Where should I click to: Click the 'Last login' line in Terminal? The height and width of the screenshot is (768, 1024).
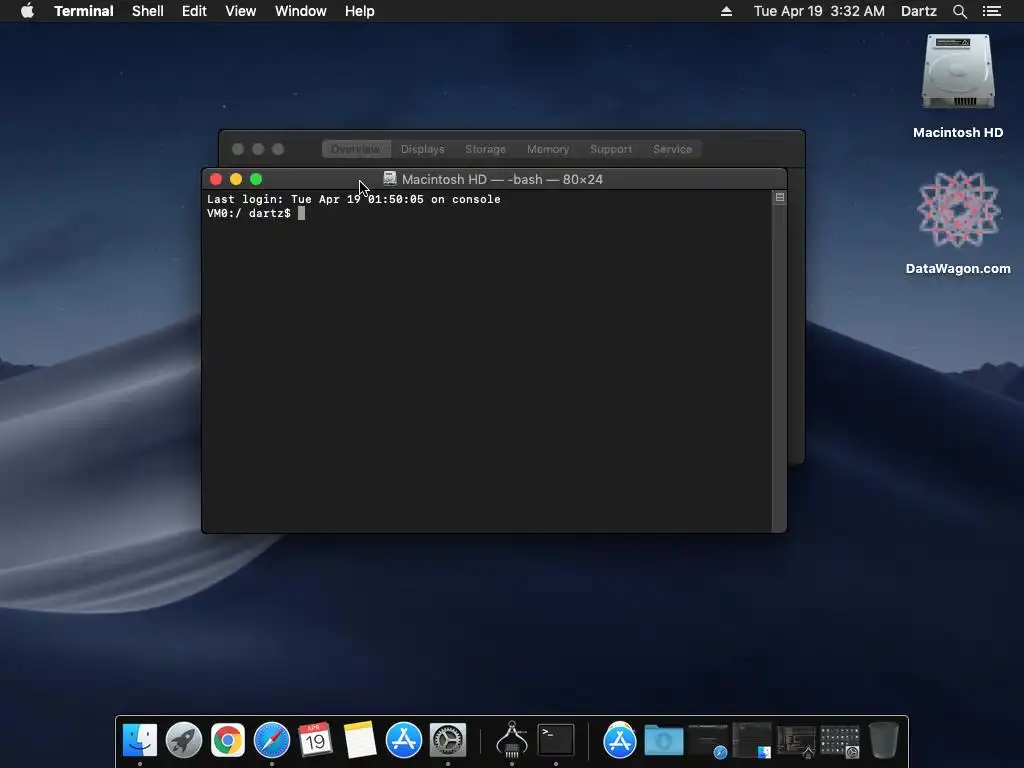point(353,200)
